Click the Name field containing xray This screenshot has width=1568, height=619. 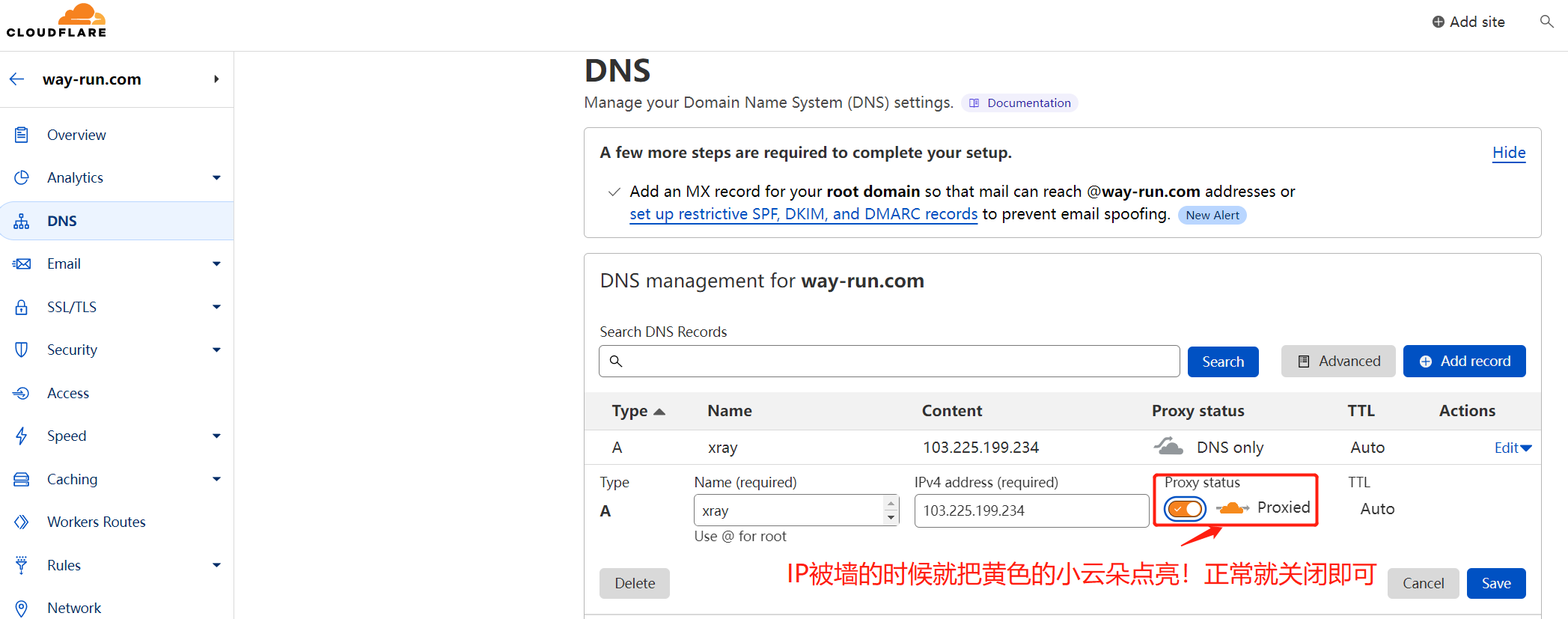click(x=796, y=510)
